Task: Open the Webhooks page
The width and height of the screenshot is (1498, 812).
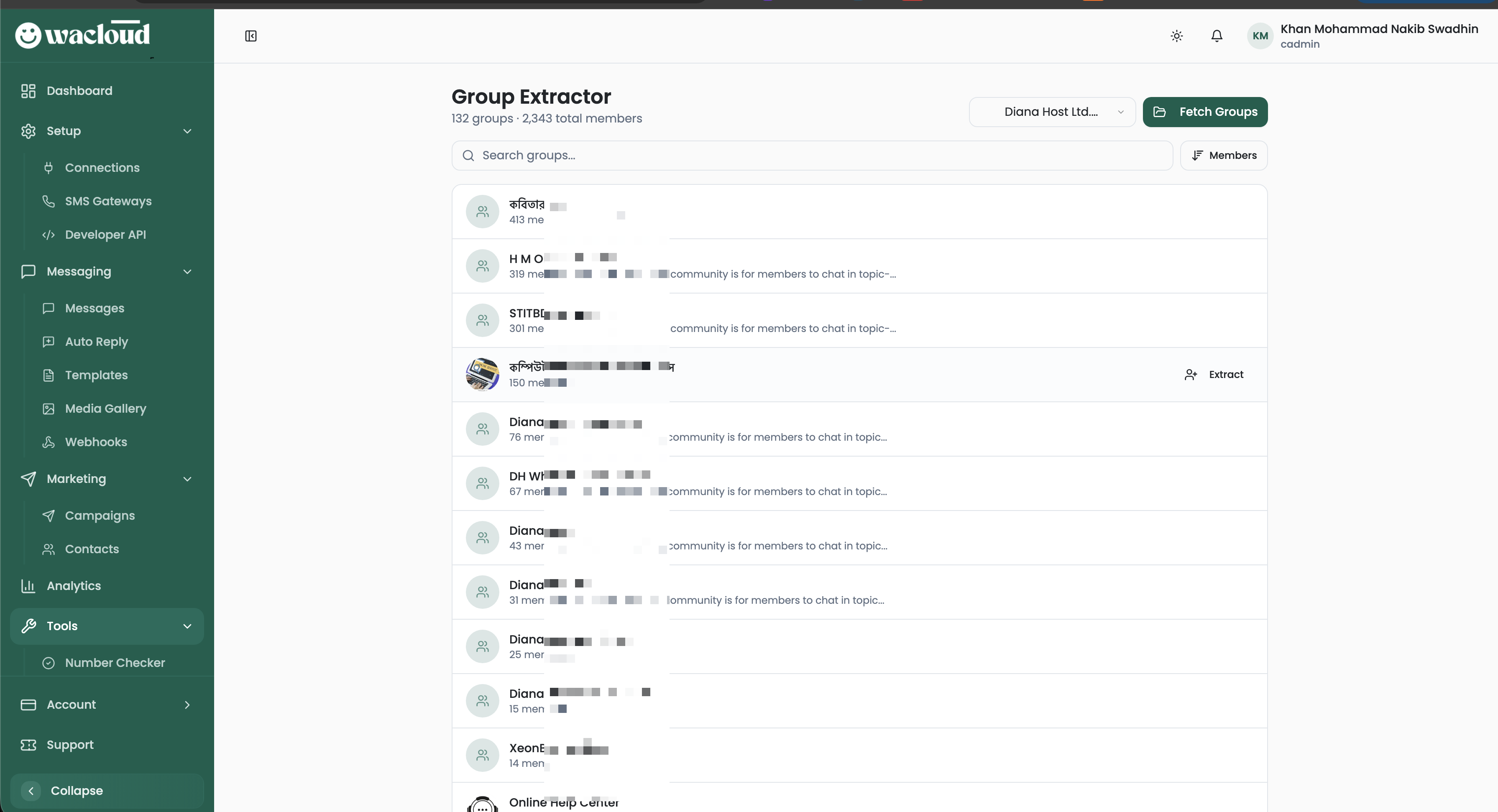Action: click(x=95, y=442)
